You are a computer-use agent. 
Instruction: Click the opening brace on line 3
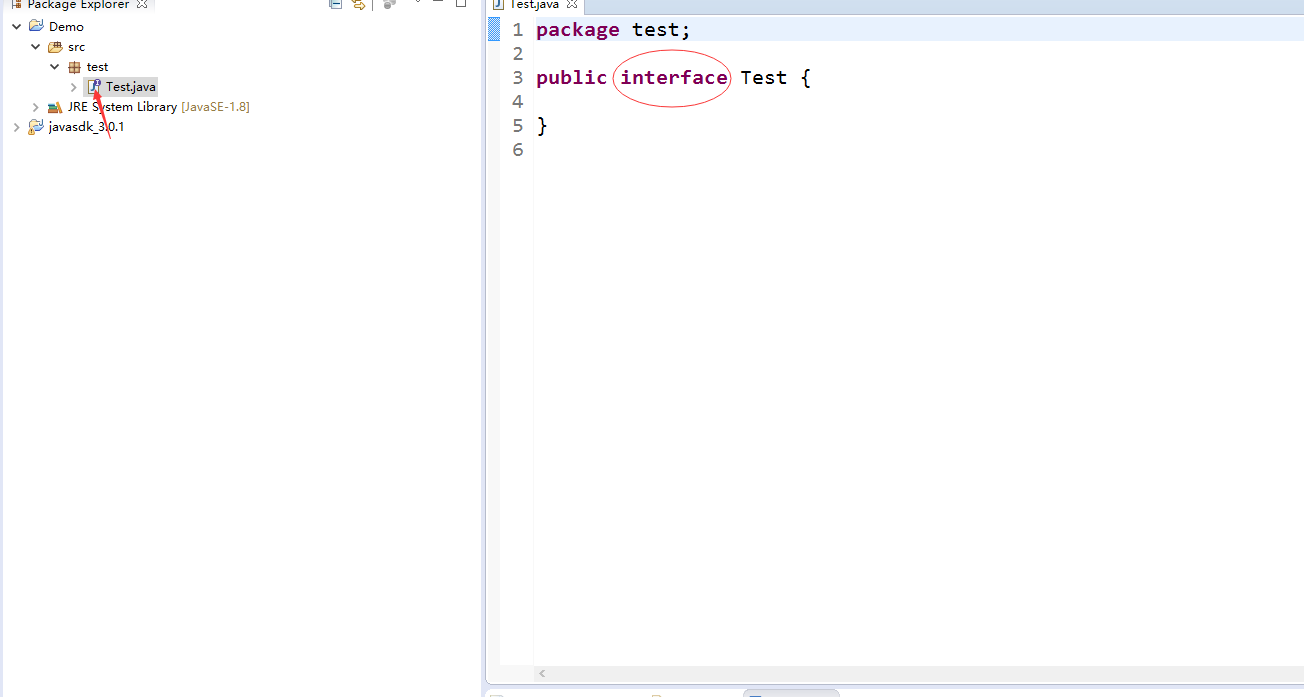(x=806, y=78)
